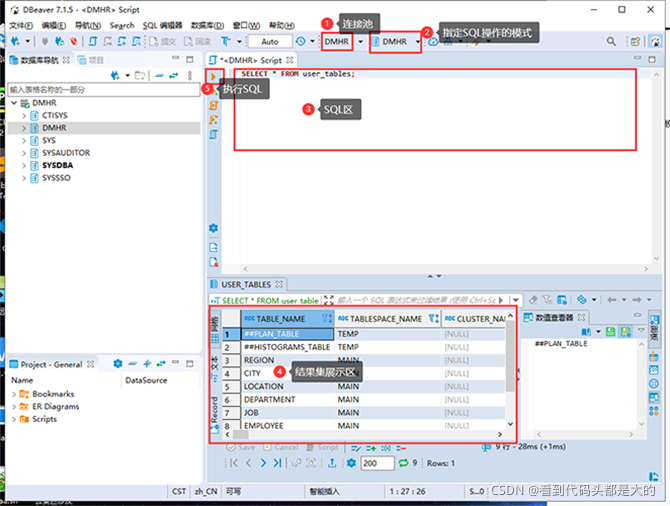
Task: Run the SQL statement with the execute arrow
Action: coord(213,77)
